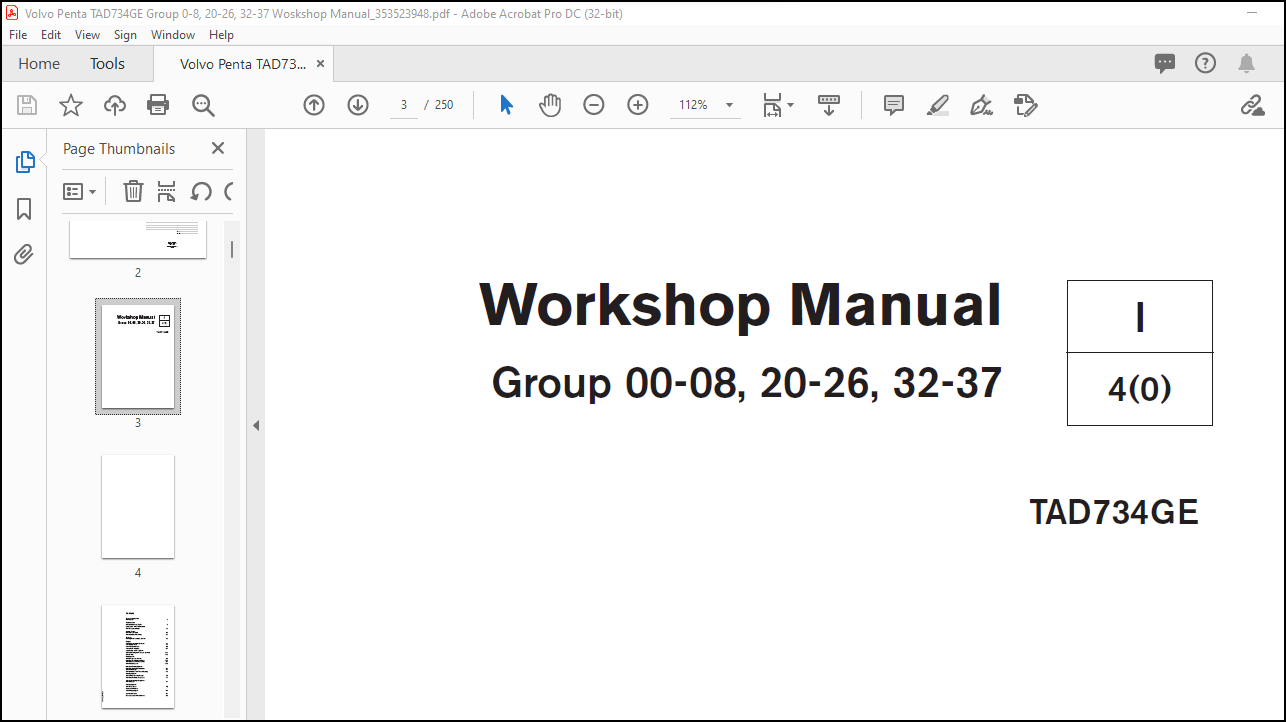1286x722 pixels.
Task: Select the Volvo Penta TAD73... document tab
Action: click(x=242, y=64)
